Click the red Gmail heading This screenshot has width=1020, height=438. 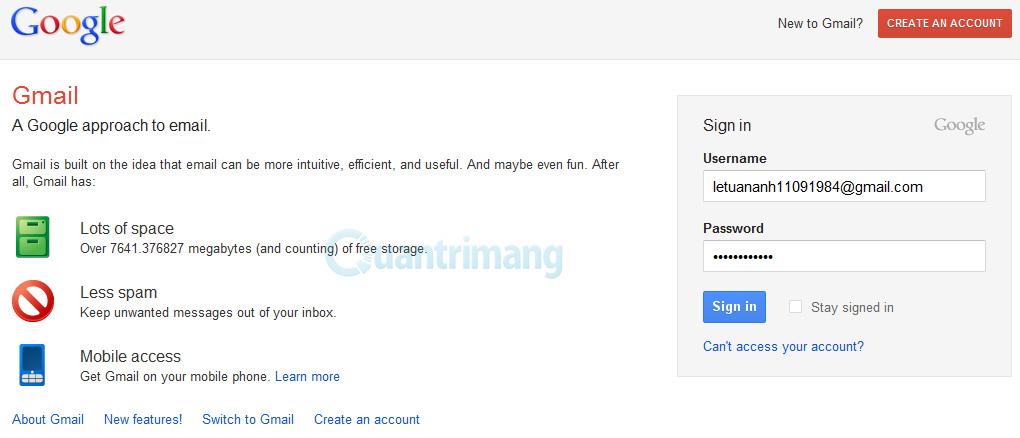pyautogui.click(x=46, y=96)
